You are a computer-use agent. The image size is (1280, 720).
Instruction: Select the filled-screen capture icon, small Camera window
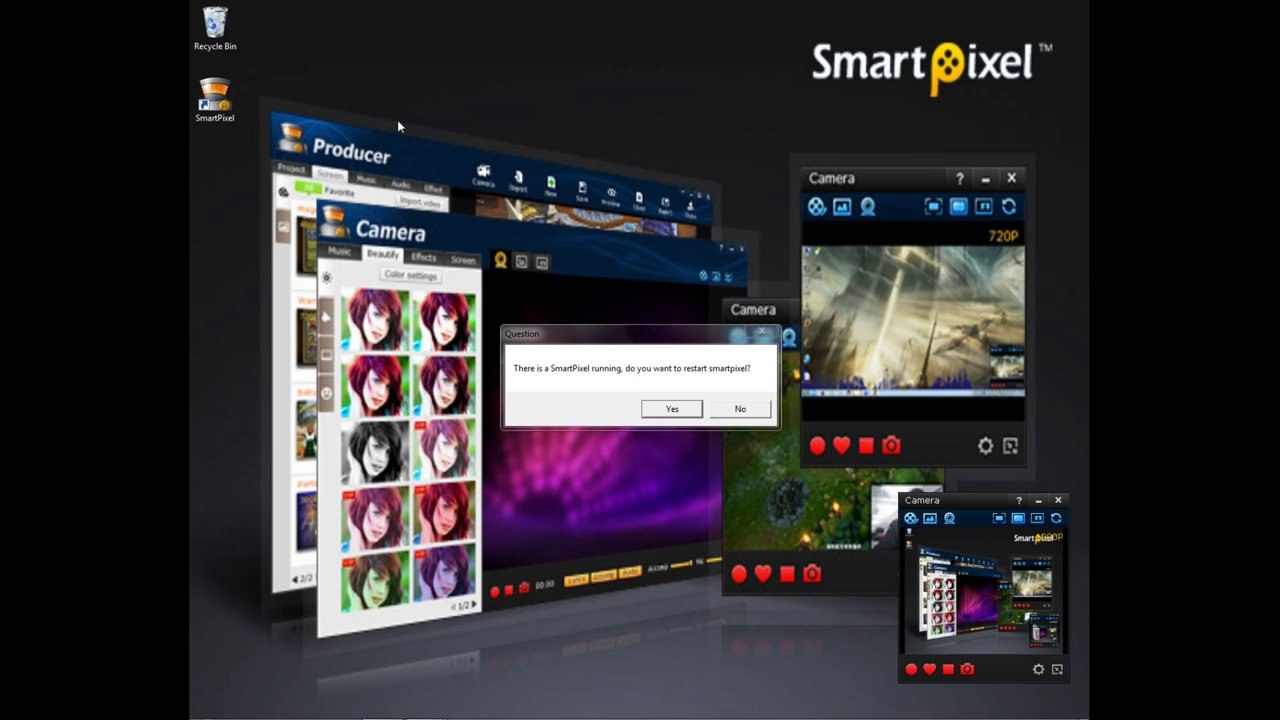click(1018, 518)
